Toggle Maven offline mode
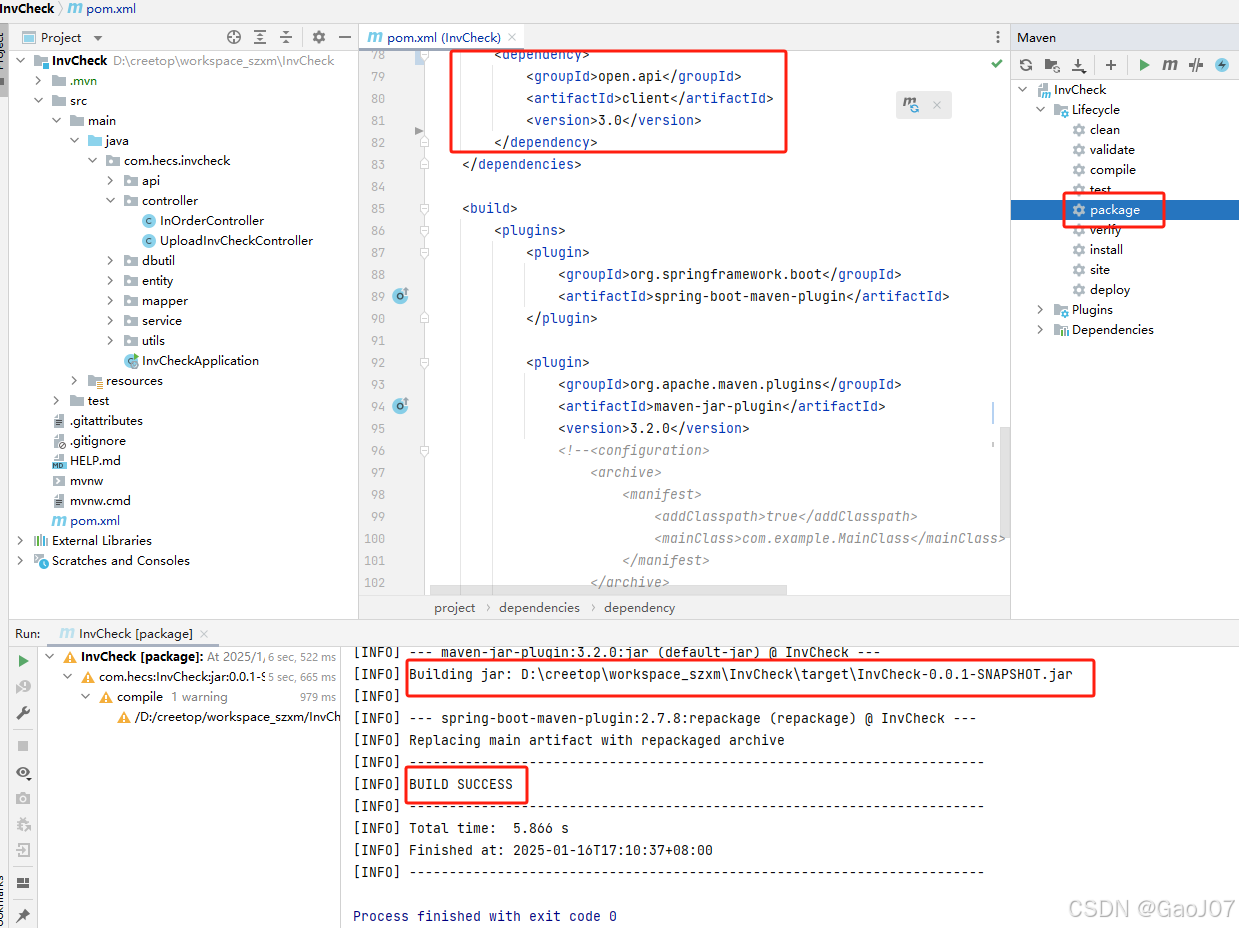The image size is (1239, 928). tap(1221, 64)
